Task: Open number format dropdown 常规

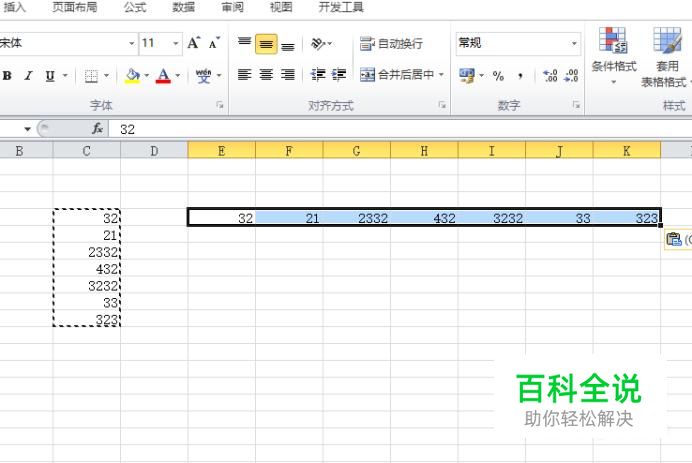Action: 574,43
